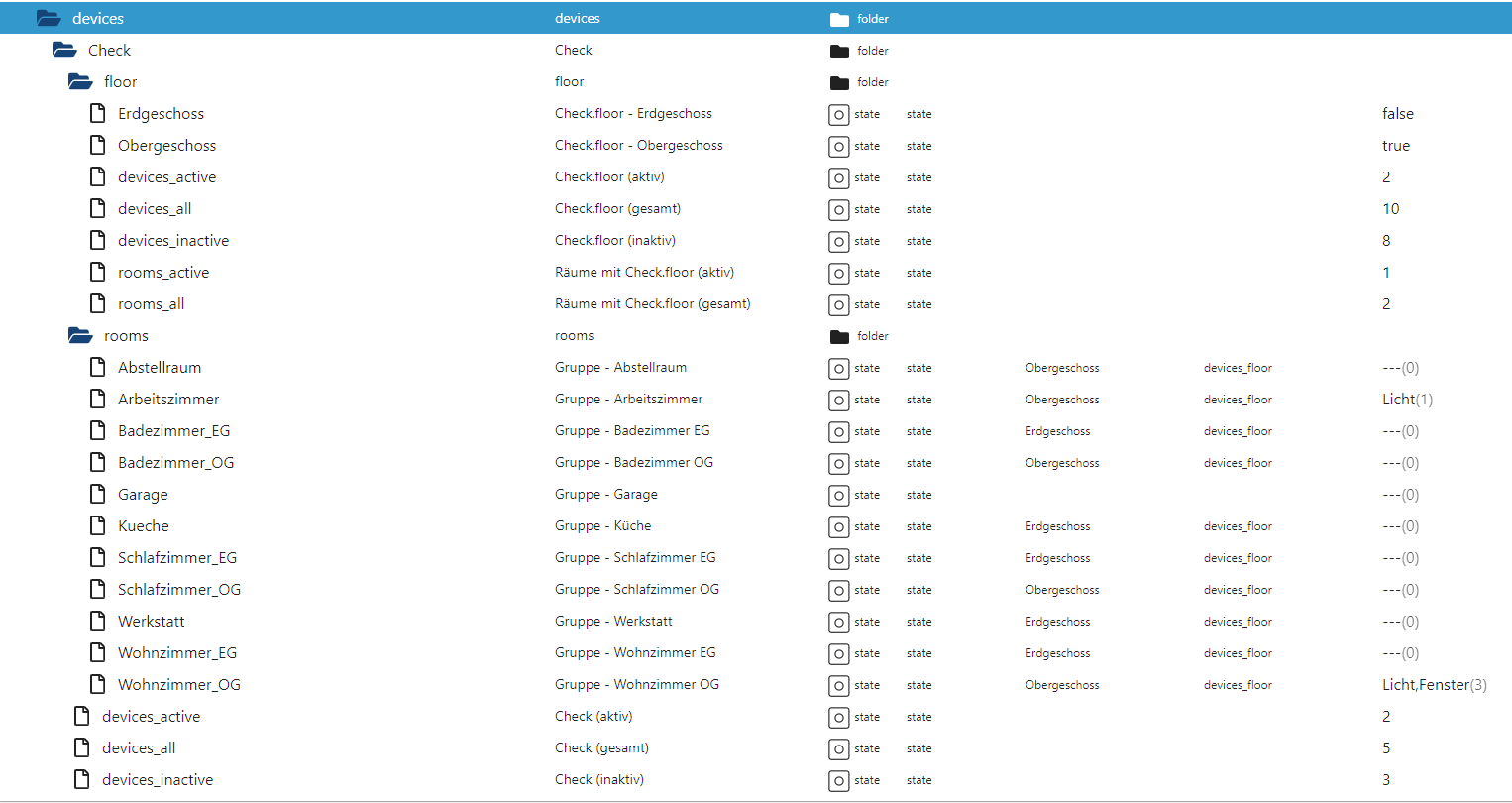Image resolution: width=1512 pixels, height=803 pixels.
Task: Click file icon beside Schlafzimmer_EG
Action: (x=98, y=557)
